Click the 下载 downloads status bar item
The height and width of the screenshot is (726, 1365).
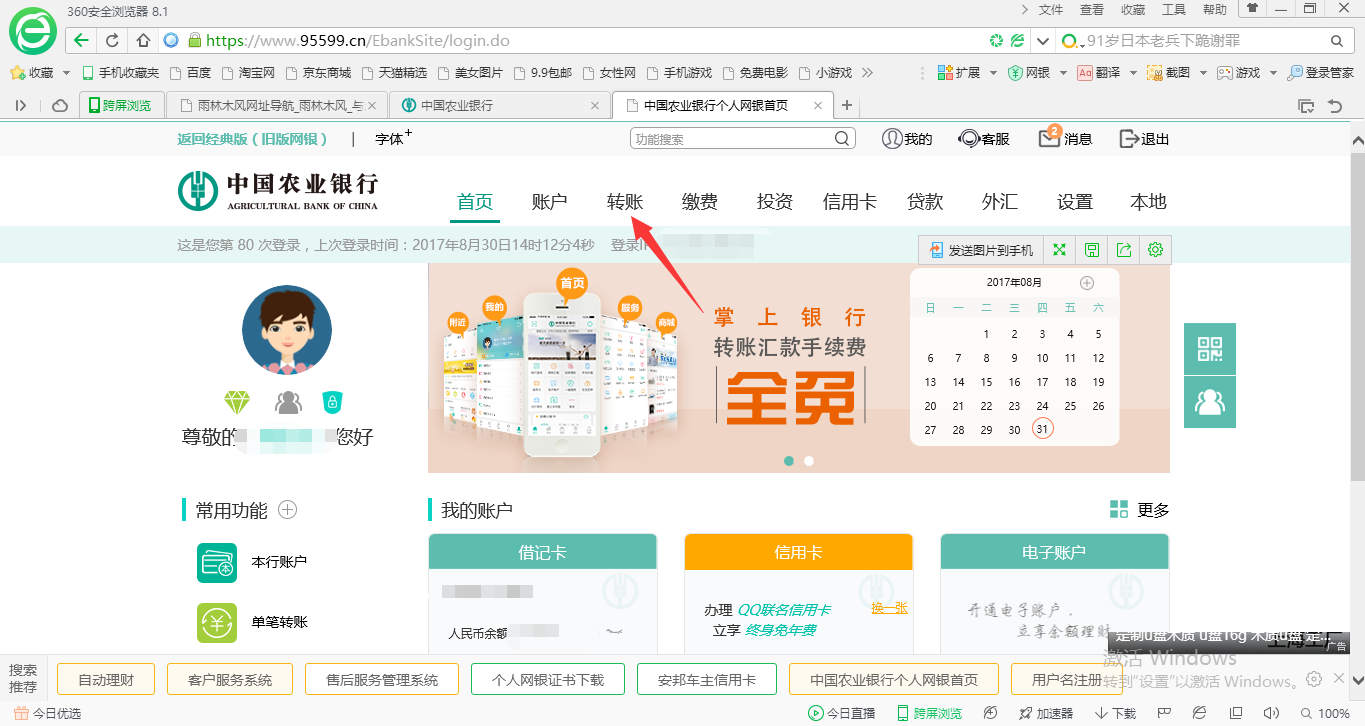1115,714
